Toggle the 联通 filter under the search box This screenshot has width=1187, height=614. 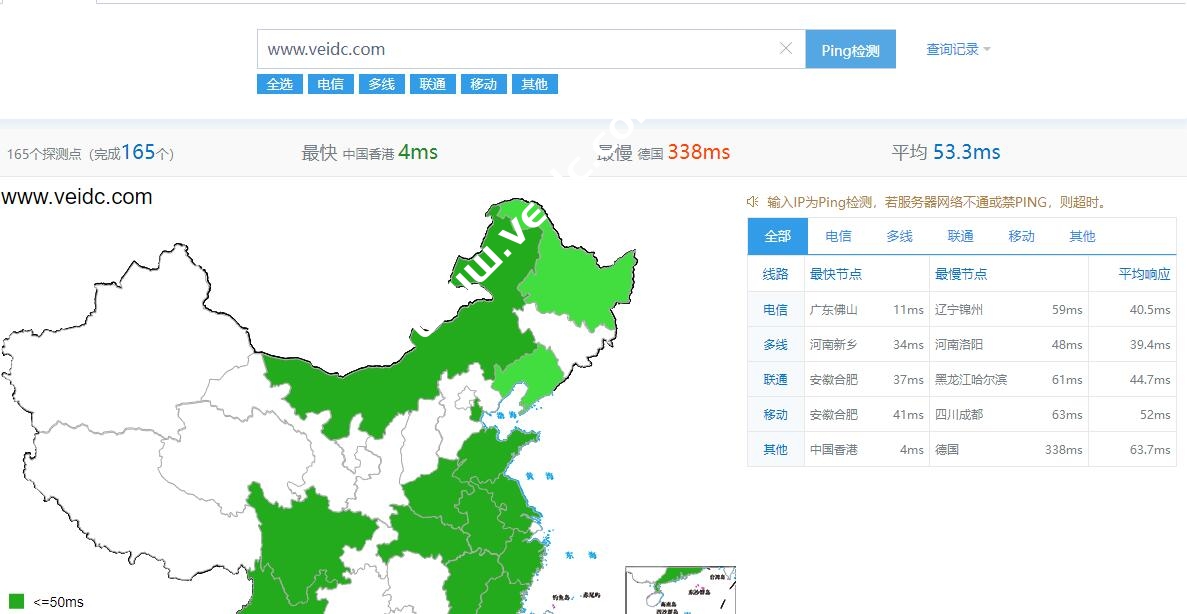coord(432,84)
